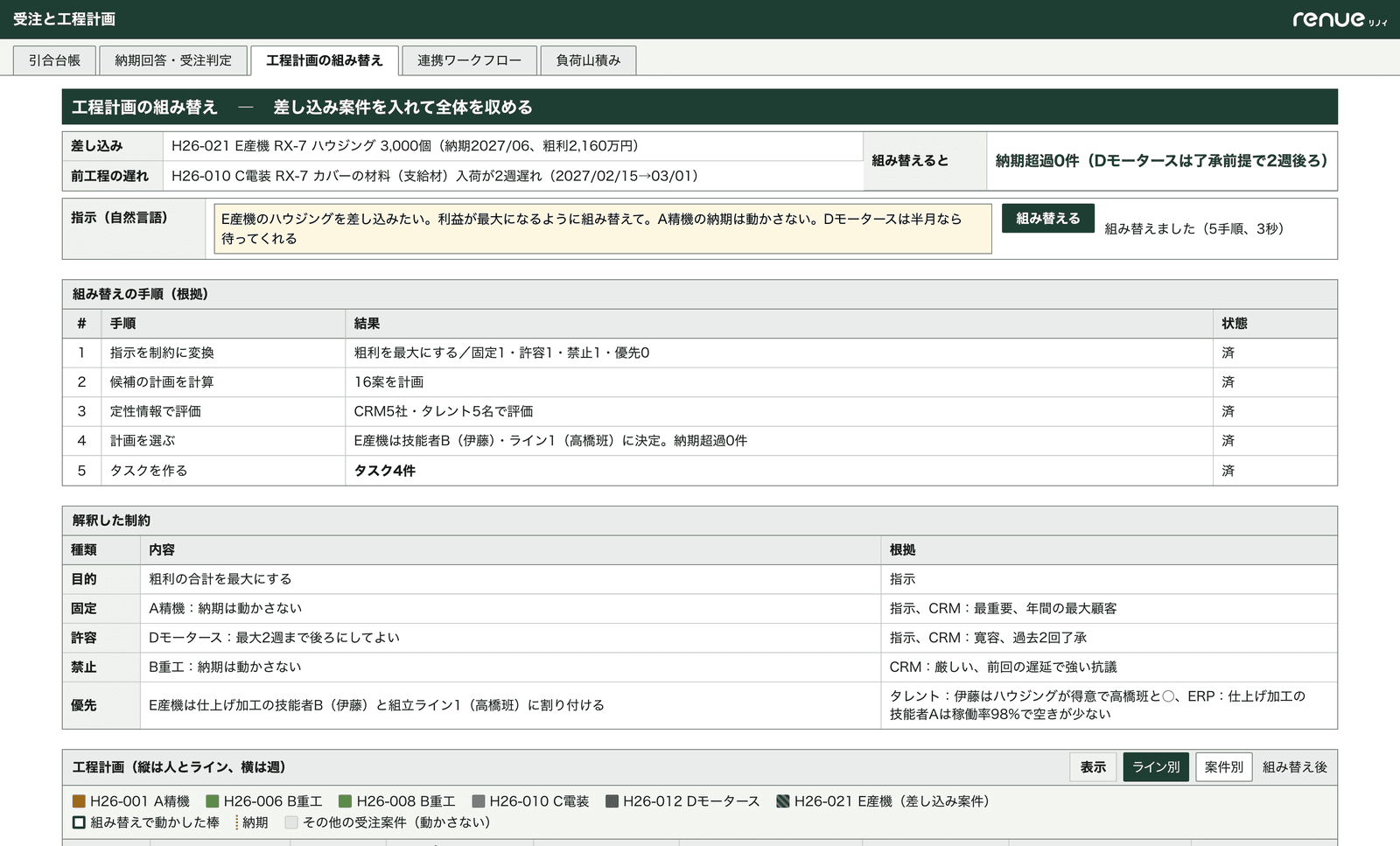Select the 工程計画の組み替え tab
1400x846 pixels.
coord(325,60)
